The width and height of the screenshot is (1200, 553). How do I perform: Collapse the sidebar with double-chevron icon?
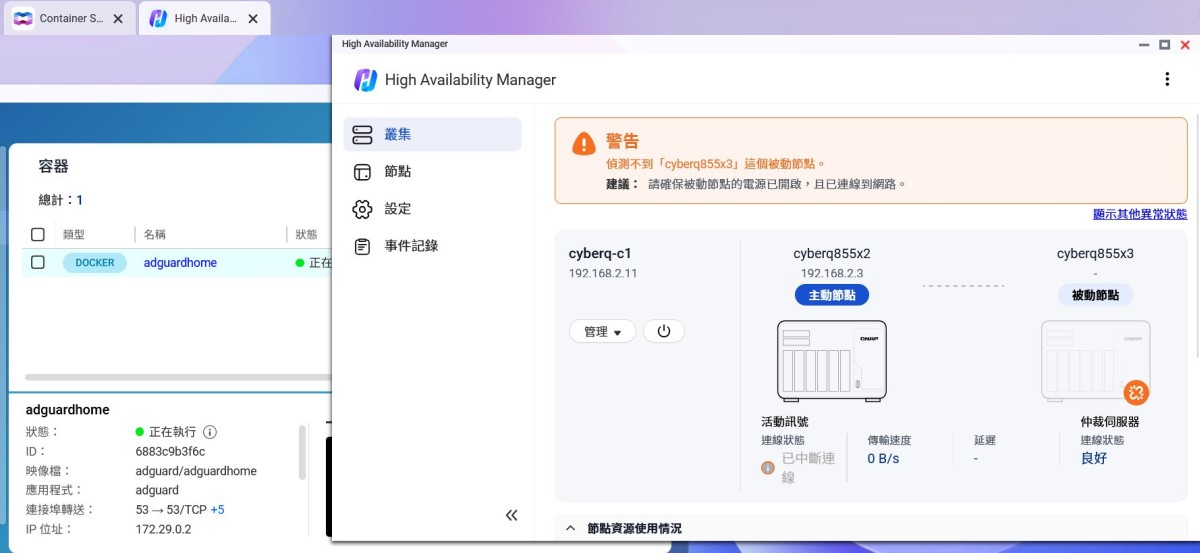[x=511, y=515]
